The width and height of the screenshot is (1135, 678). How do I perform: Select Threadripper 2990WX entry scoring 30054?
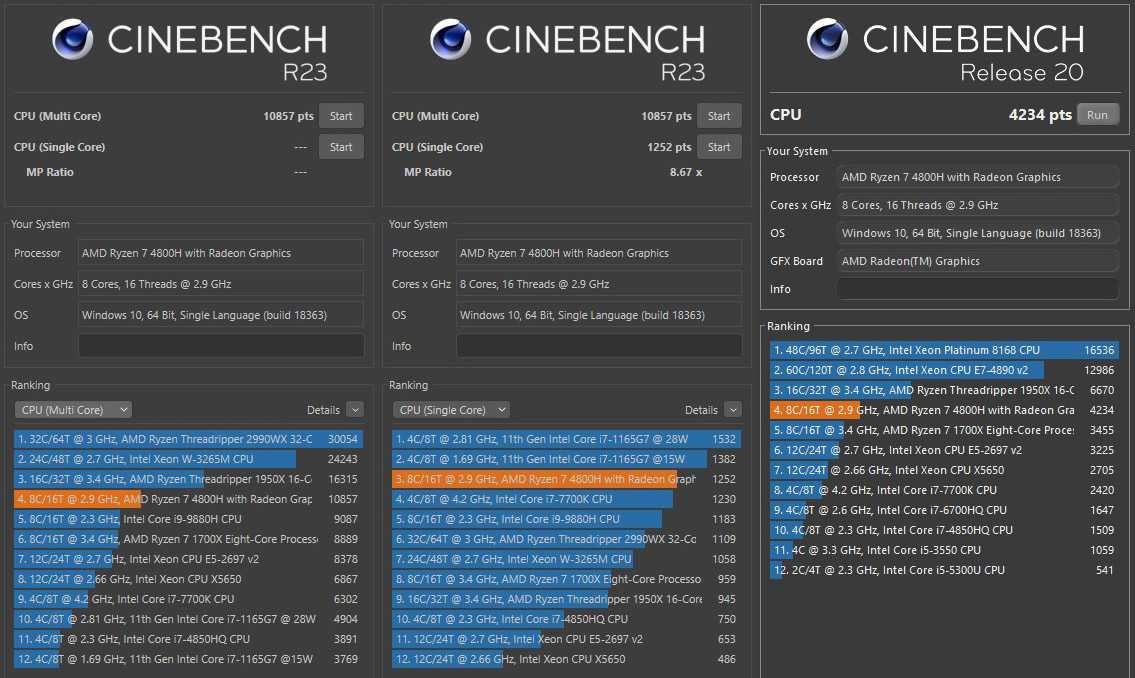188,439
